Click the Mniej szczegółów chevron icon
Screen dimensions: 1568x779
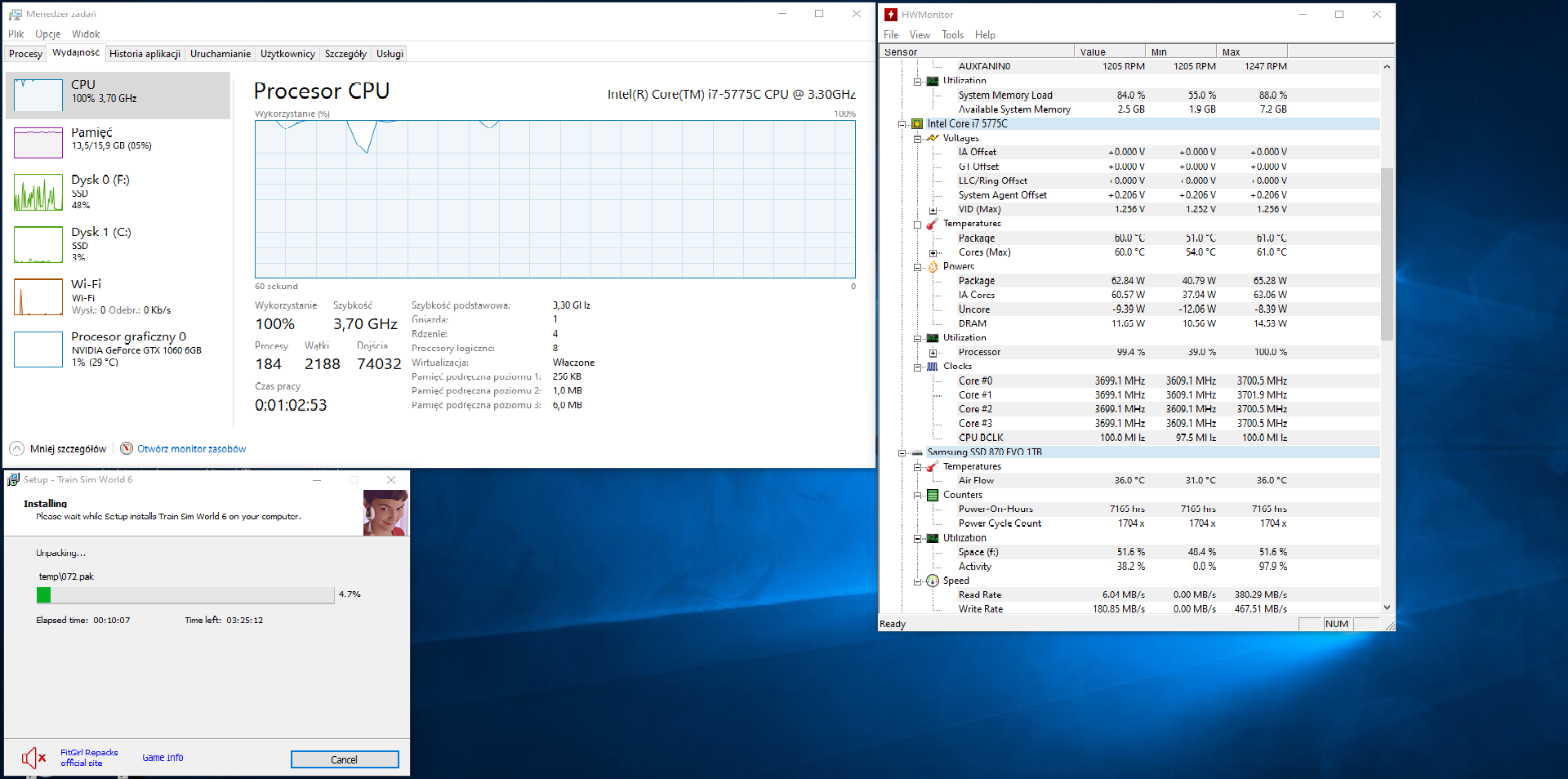pyautogui.click(x=16, y=448)
